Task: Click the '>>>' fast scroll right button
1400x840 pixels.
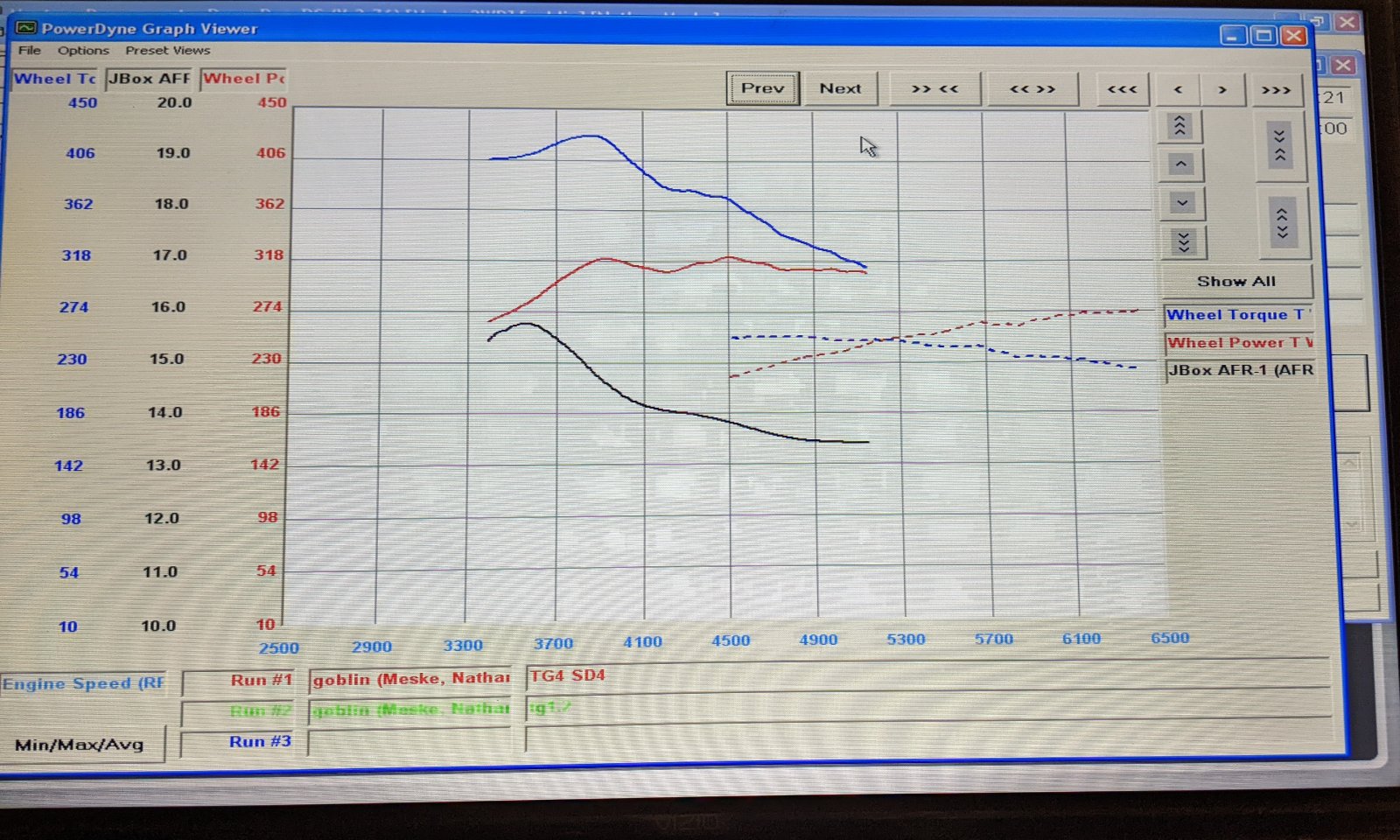Action: (x=1276, y=89)
